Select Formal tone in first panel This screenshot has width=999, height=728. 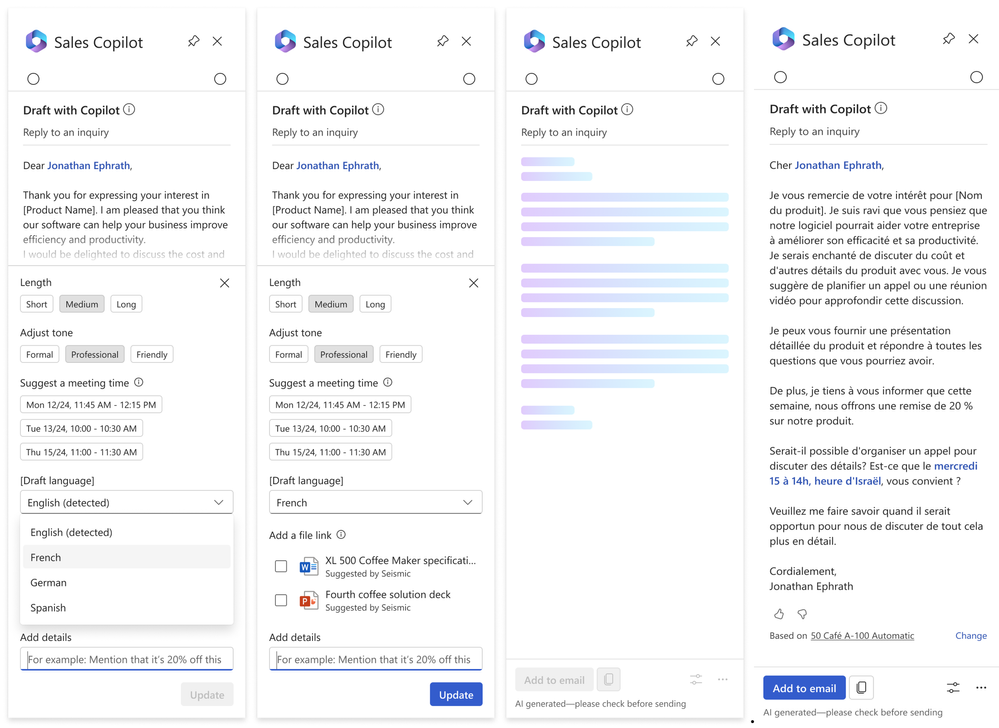tap(40, 355)
